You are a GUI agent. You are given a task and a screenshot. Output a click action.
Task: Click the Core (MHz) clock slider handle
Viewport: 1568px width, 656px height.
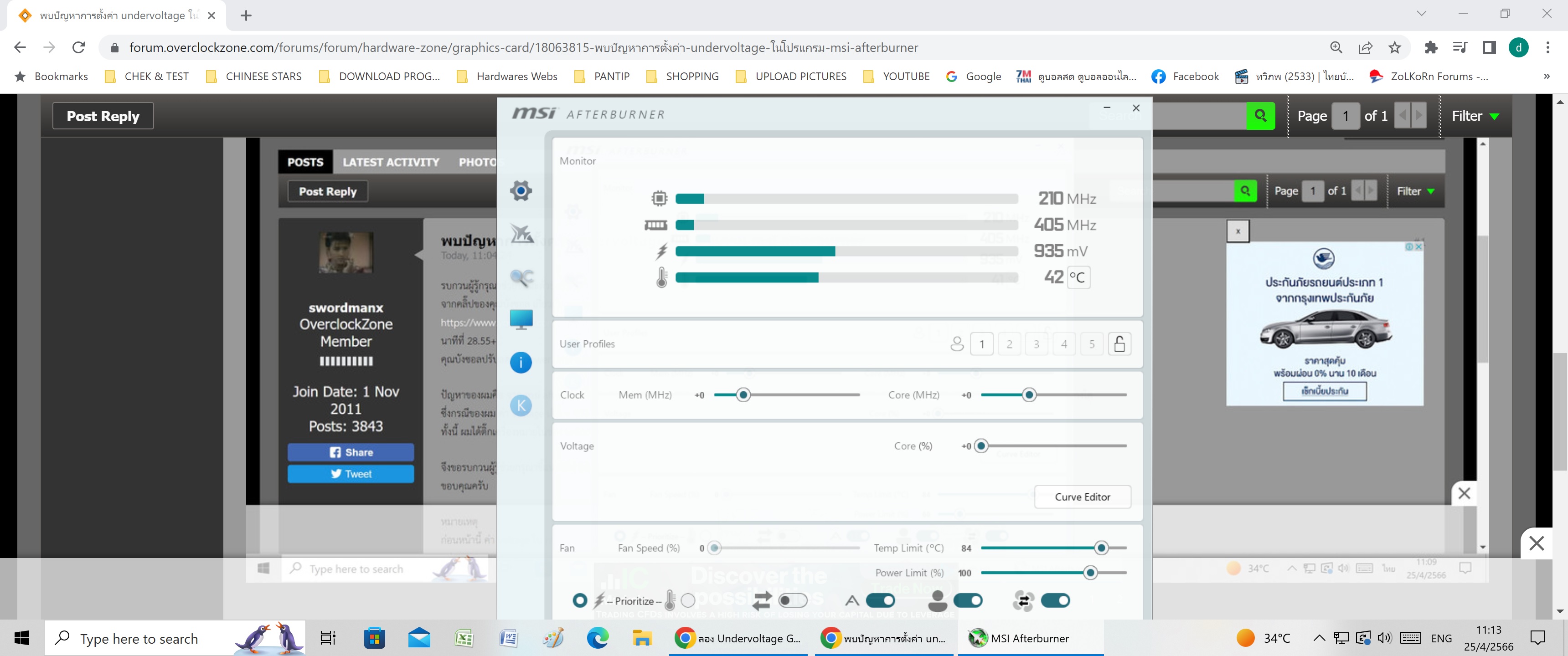click(x=1029, y=395)
